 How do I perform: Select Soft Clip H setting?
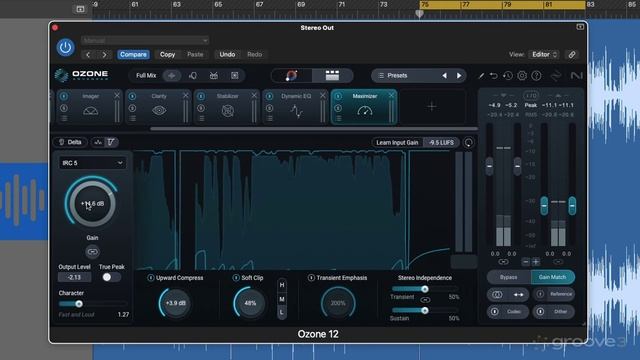click(x=282, y=285)
